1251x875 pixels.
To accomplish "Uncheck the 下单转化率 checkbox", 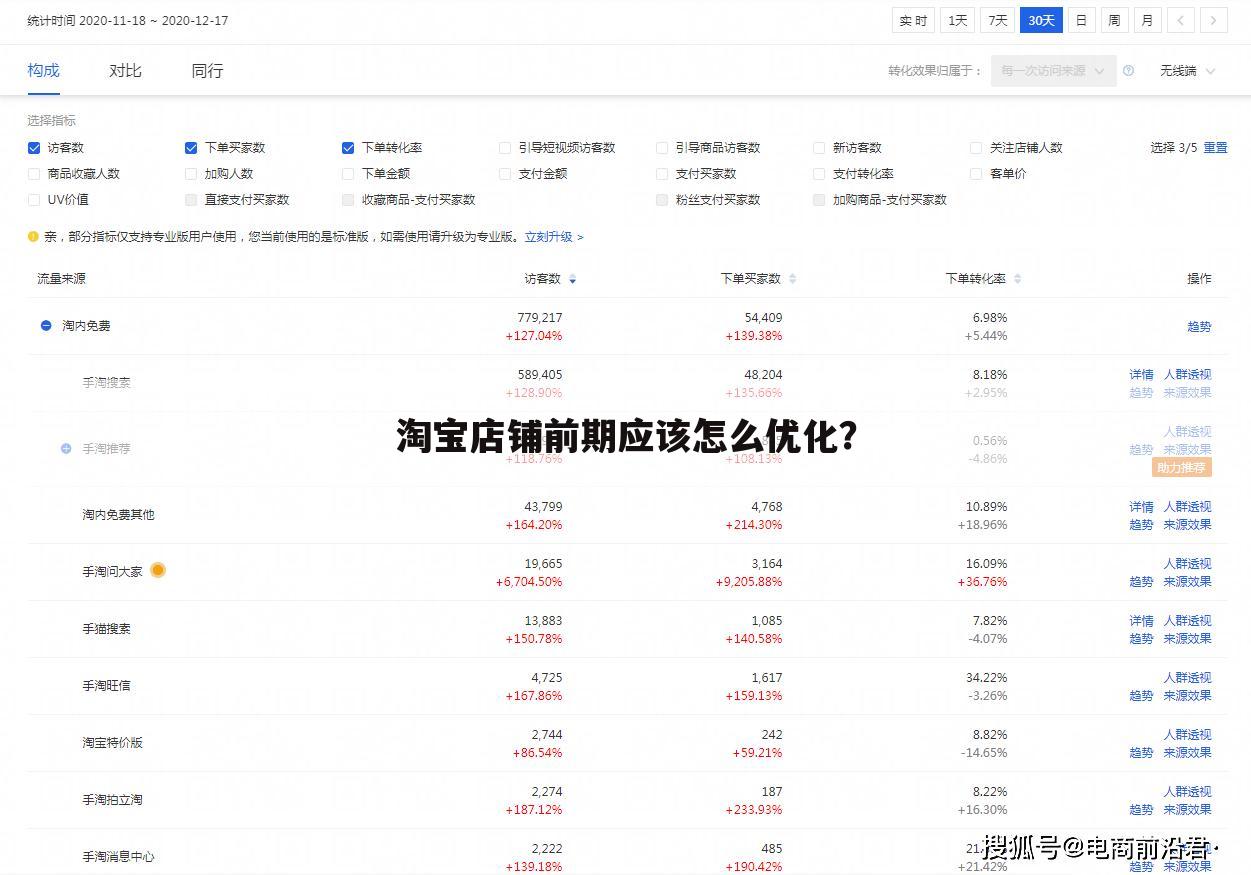I will (x=348, y=148).
